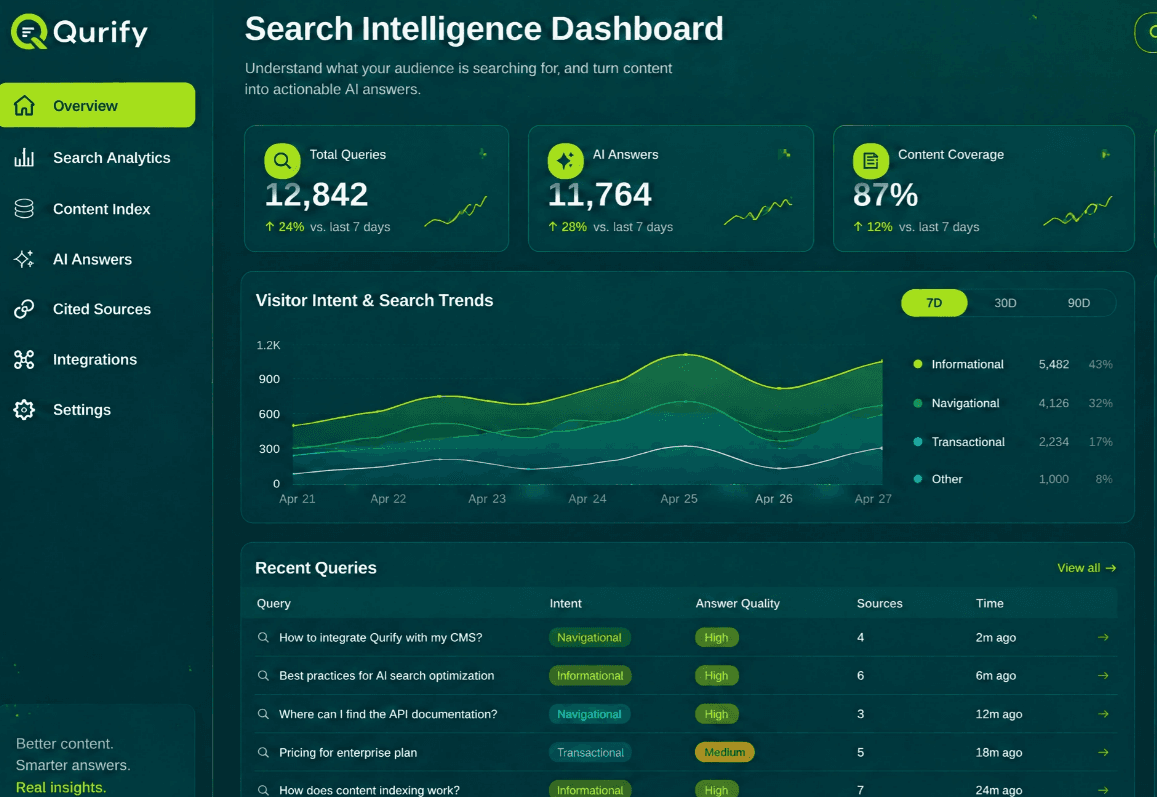Viewport: 1157px width, 797px height.
Task: Open the Settings menu label
Action: tap(82, 410)
